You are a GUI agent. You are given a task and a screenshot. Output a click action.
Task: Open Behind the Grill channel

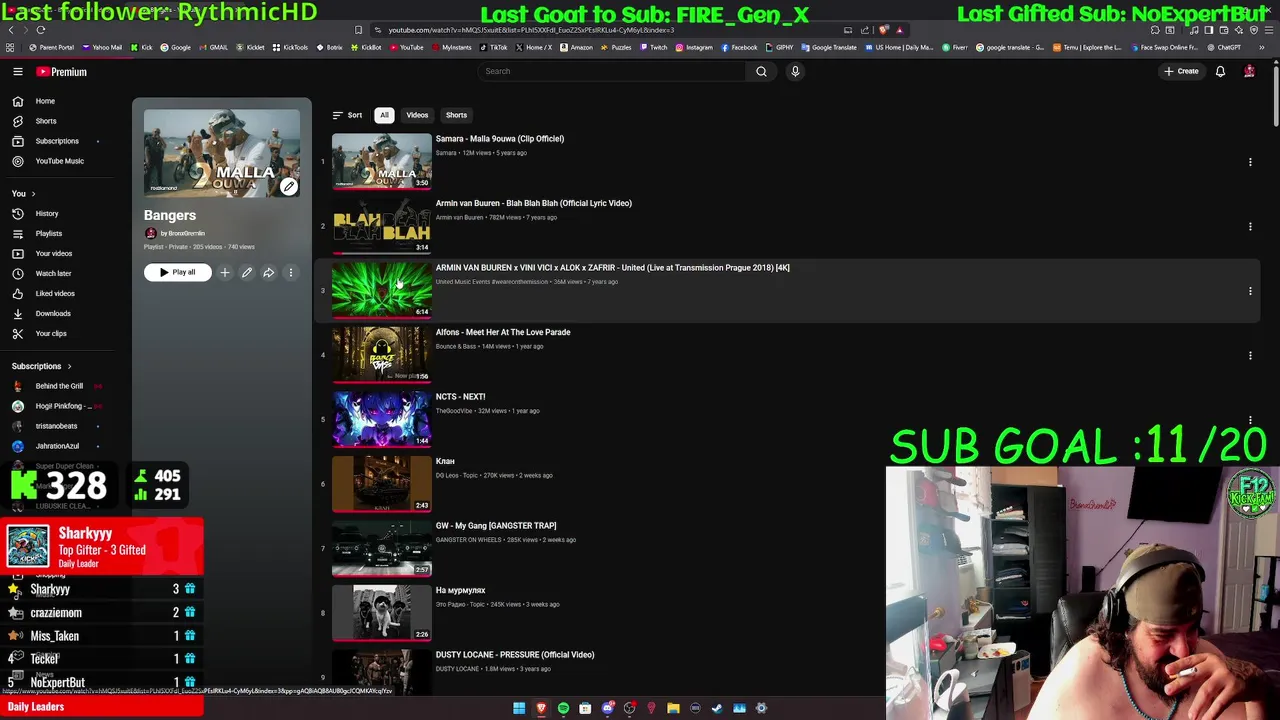coord(59,386)
